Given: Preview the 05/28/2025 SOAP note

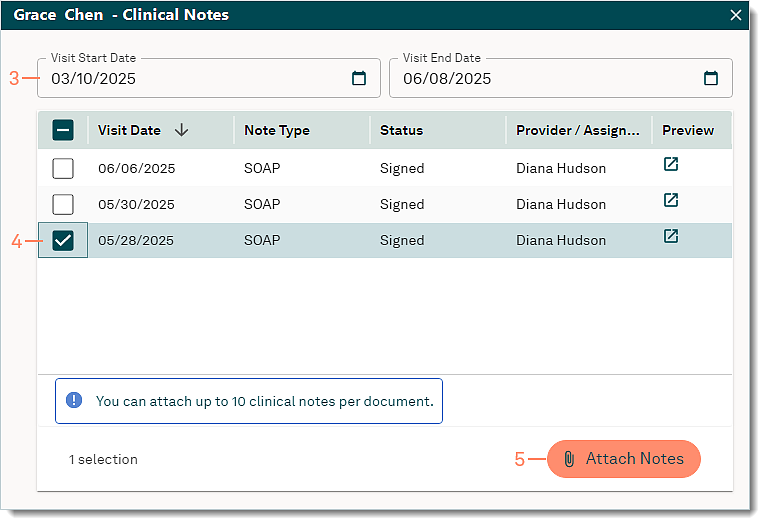Looking at the screenshot, I should coord(671,236).
